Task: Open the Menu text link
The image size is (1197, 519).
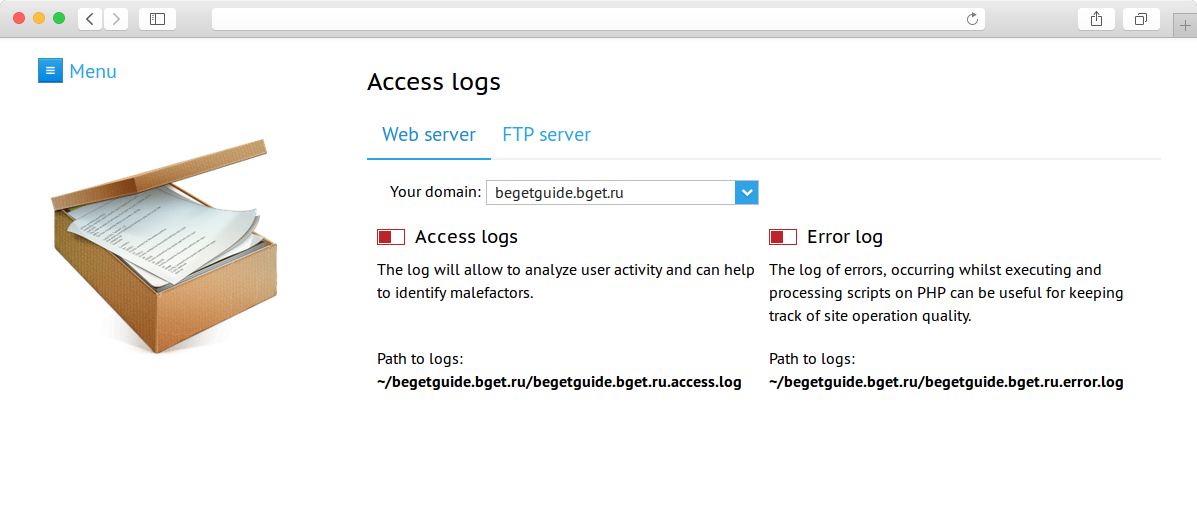Action: click(x=93, y=72)
